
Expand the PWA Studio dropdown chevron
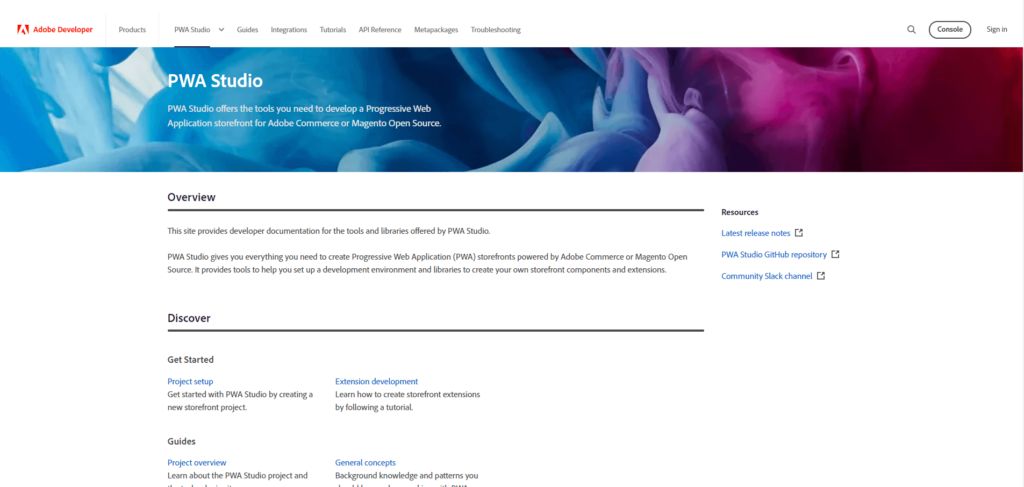point(221,29)
